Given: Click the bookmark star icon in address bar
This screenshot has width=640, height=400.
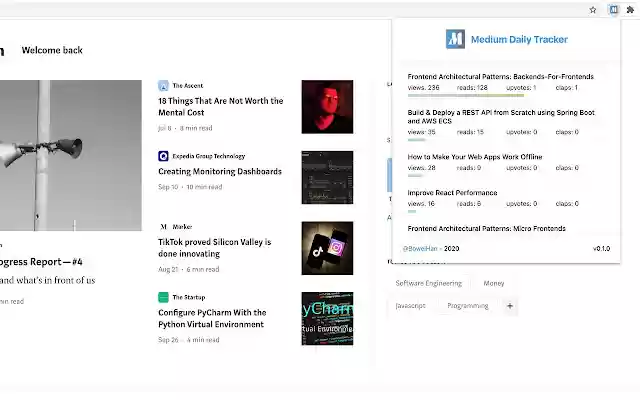Looking at the screenshot, I should 593,10.
